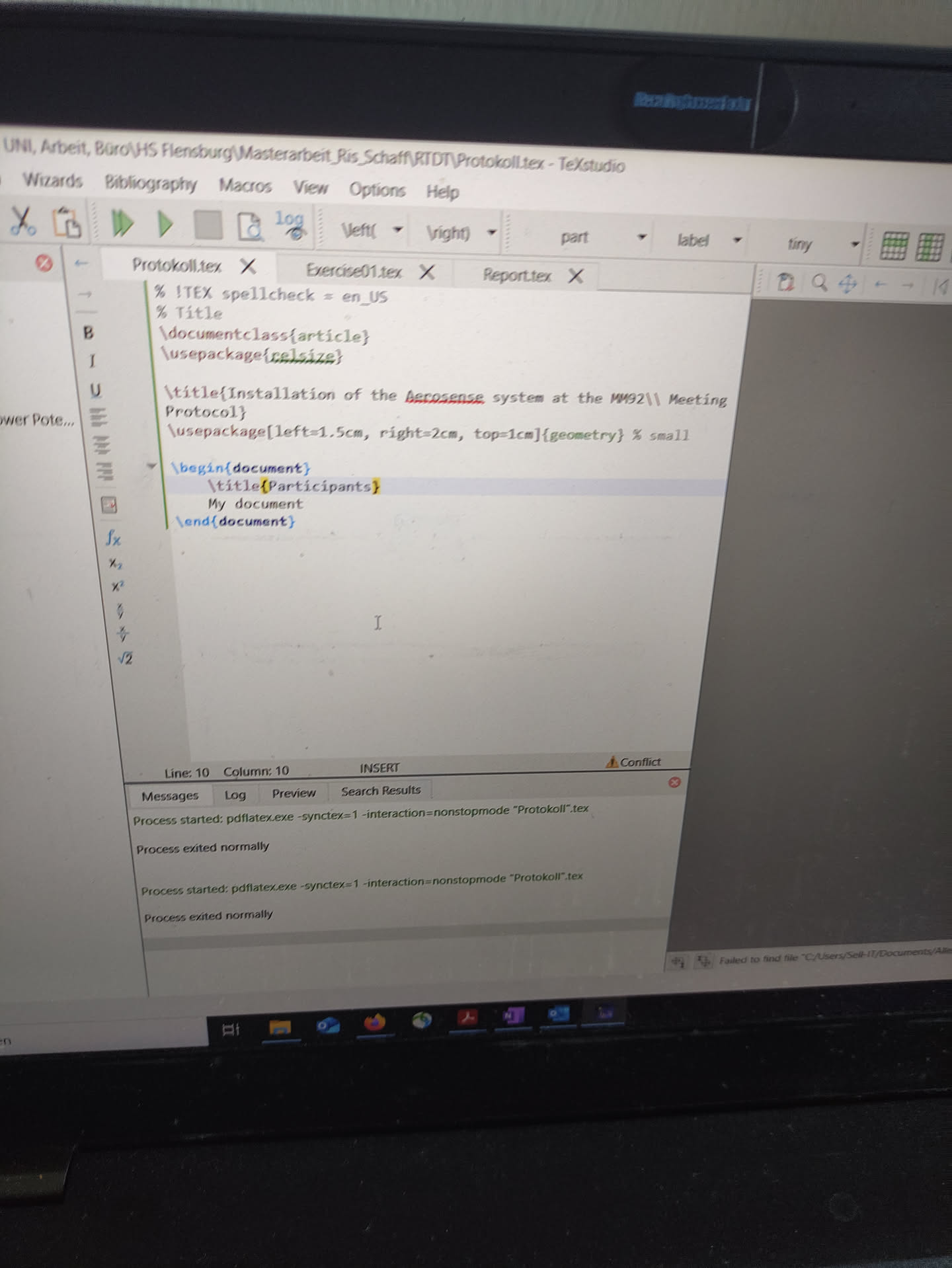Open the "part" sectioning dropdown
This screenshot has height=1268, width=952.
(x=640, y=237)
